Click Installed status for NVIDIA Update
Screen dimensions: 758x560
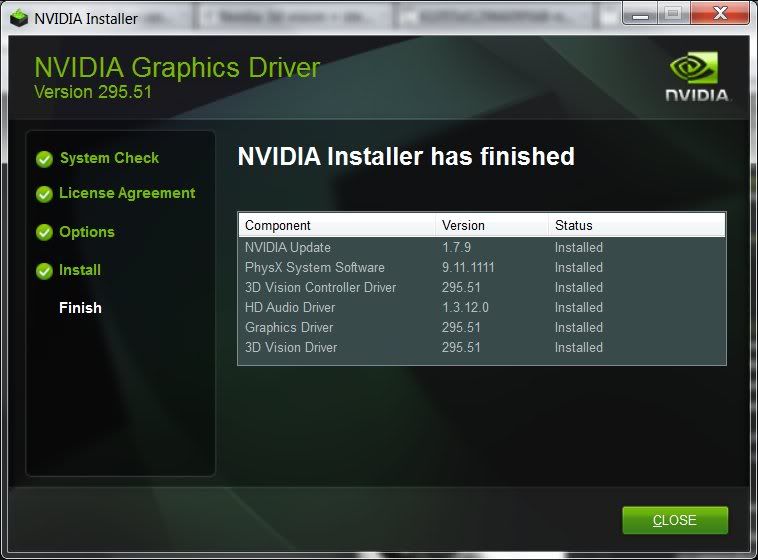pyautogui.click(x=579, y=247)
